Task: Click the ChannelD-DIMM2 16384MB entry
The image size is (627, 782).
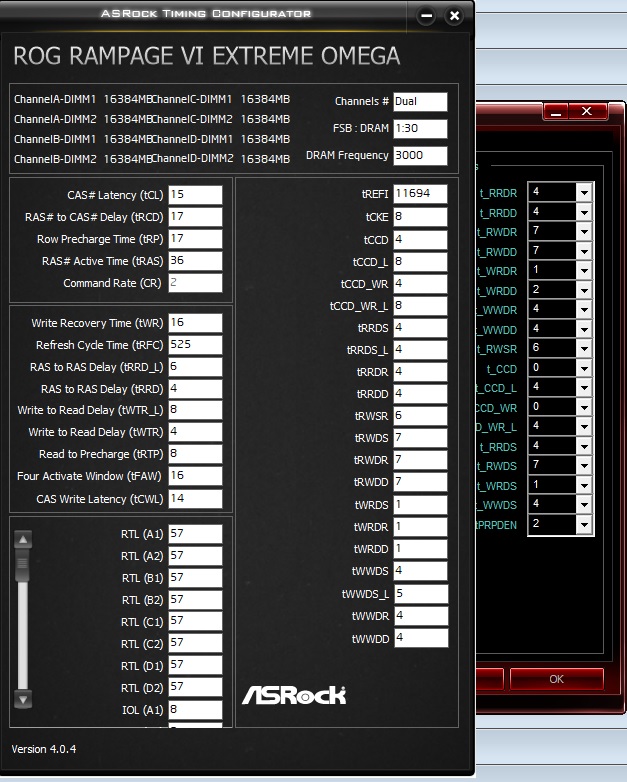Action: [220, 159]
